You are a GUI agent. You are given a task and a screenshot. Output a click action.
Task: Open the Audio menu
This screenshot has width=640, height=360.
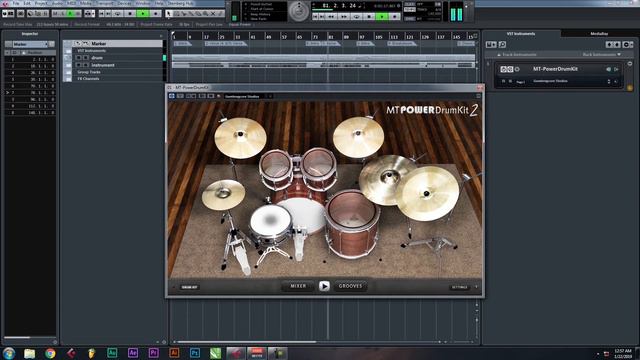[57, 3]
